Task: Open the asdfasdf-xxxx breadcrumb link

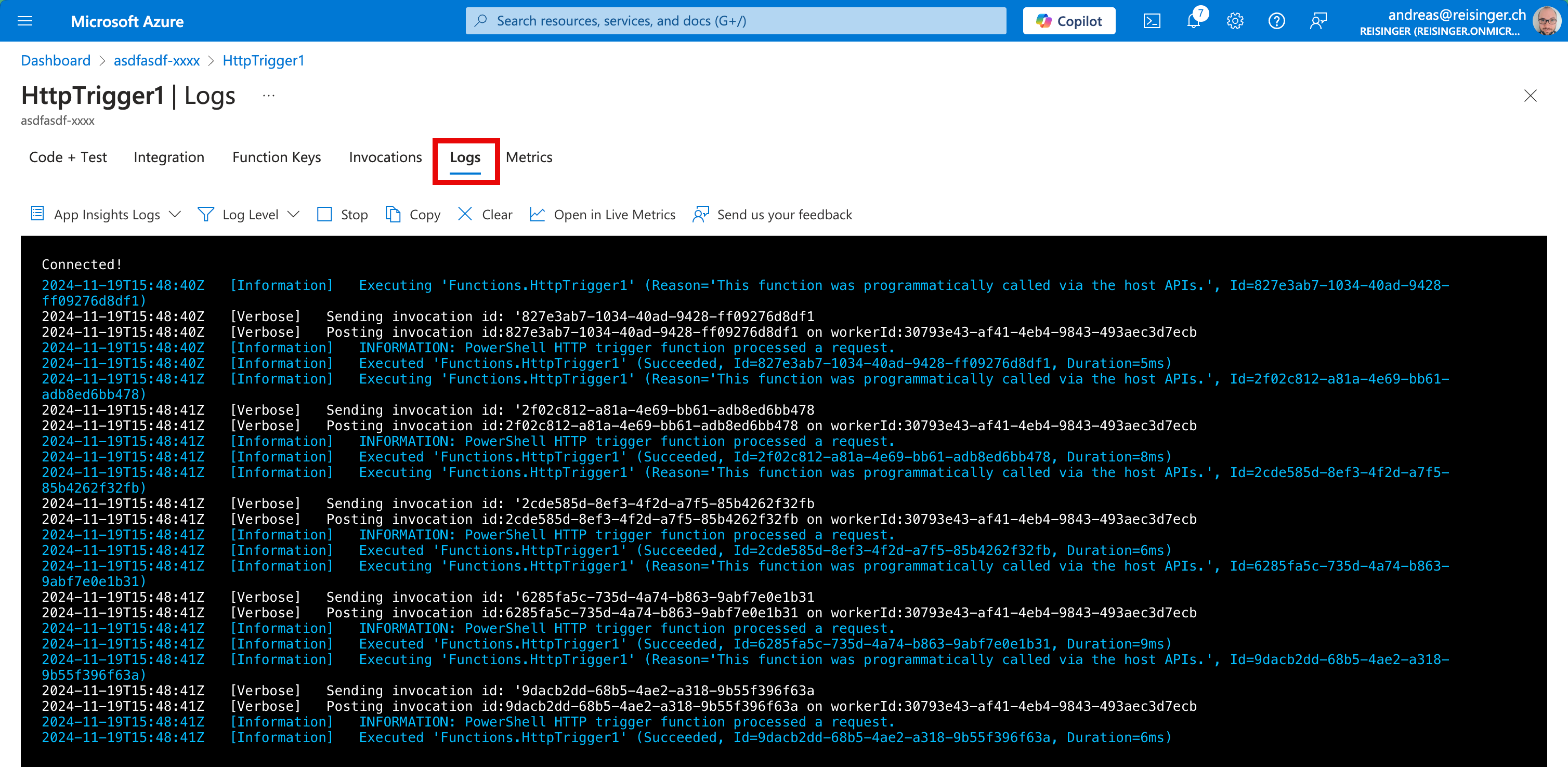Action: tap(156, 61)
